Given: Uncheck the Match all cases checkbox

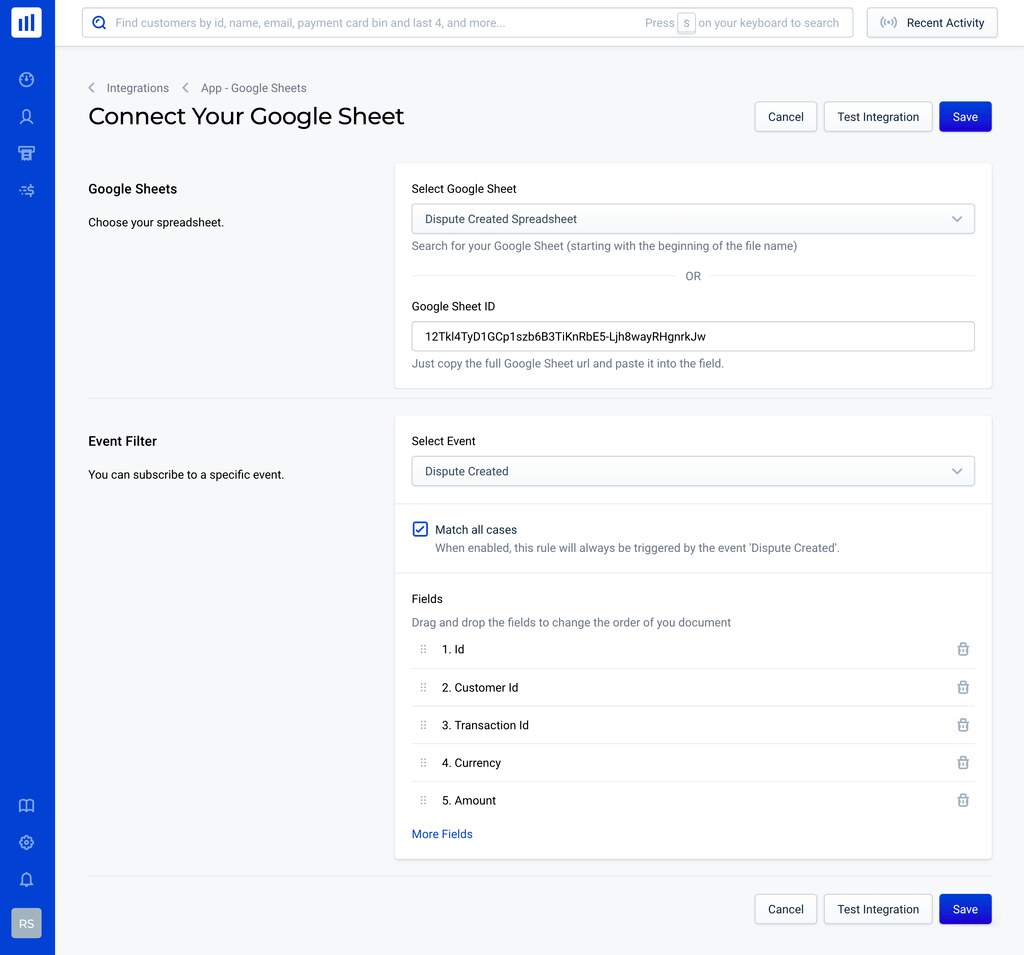Looking at the screenshot, I should pos(420,530).
